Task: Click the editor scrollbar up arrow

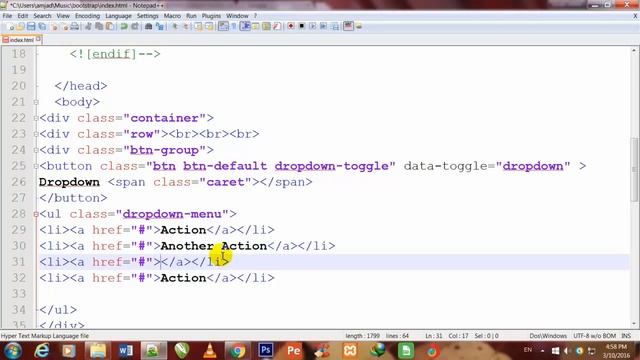Action: tap(634, 51)
